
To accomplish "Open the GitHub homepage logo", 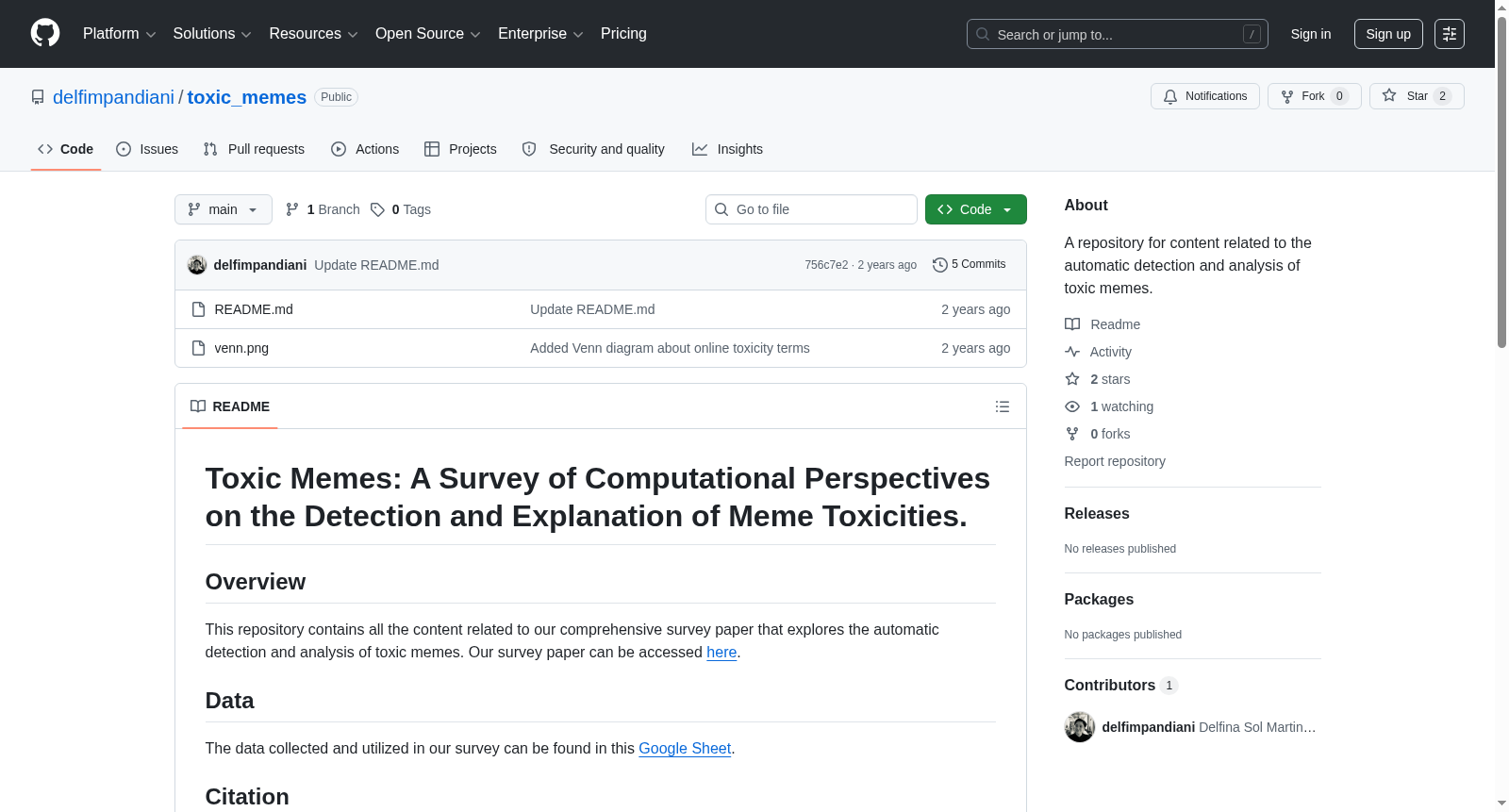I will pos(45,34).
